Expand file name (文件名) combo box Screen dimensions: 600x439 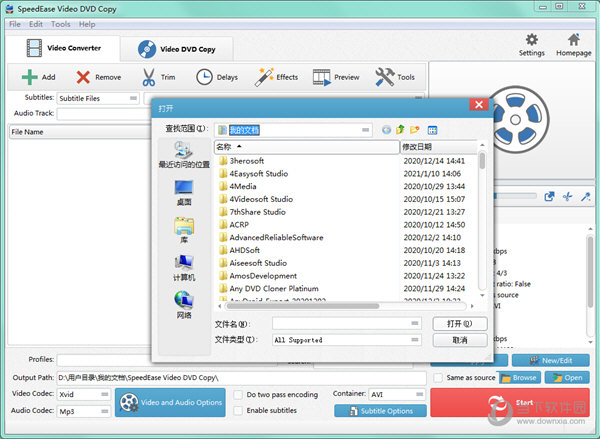coord(415,323)
